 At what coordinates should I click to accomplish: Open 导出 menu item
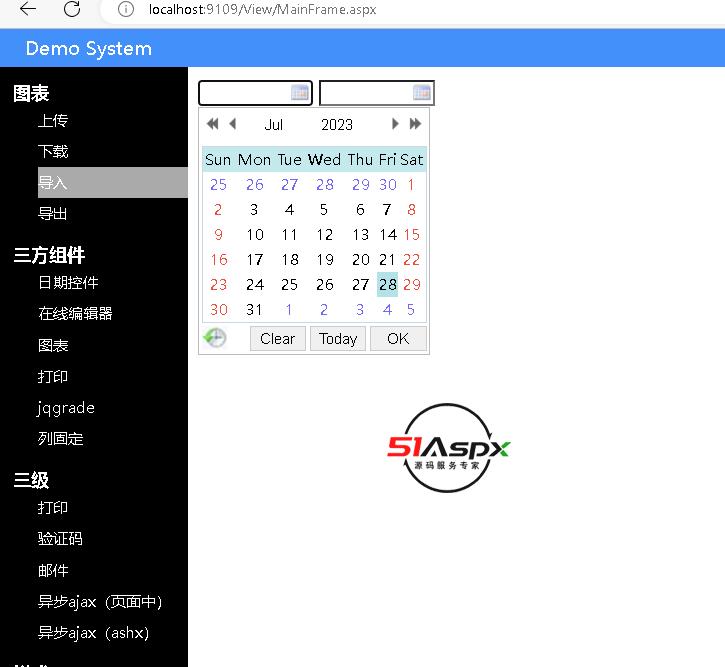click(x=53, y=214)
